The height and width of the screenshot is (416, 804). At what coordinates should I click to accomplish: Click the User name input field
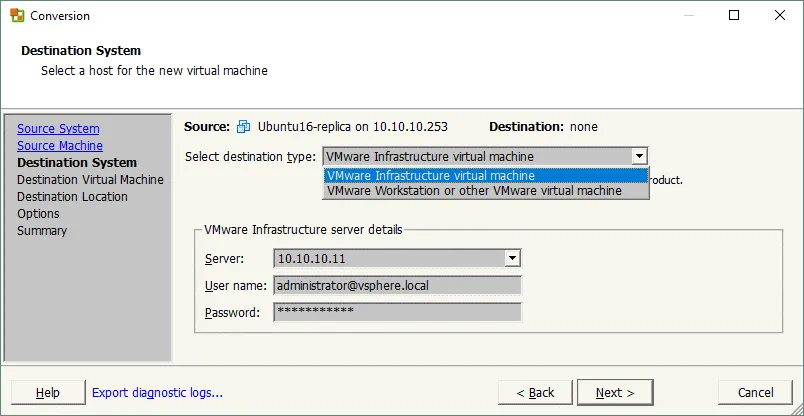[397, 286]
